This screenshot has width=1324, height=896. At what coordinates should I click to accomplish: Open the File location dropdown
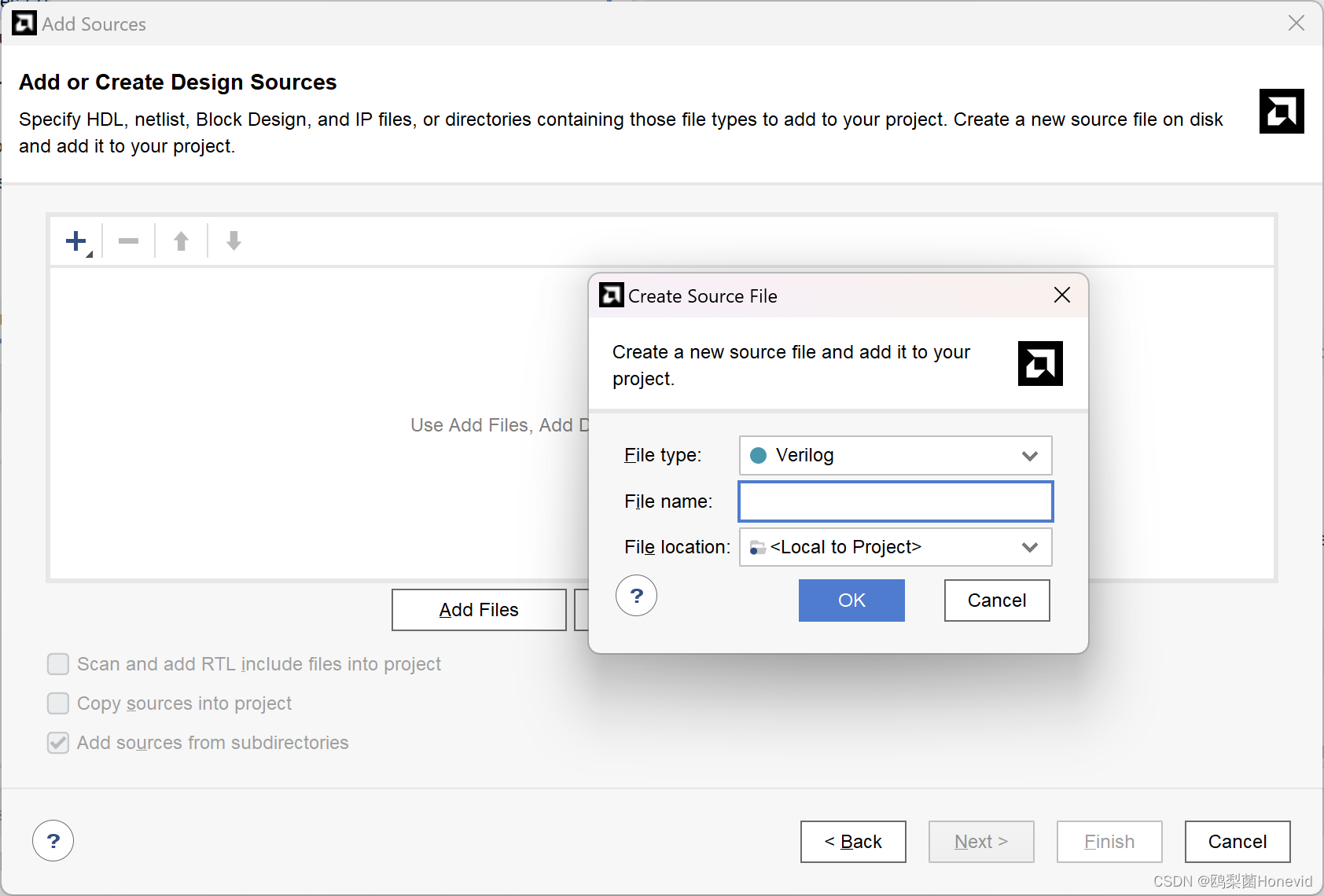pos(896,547)
